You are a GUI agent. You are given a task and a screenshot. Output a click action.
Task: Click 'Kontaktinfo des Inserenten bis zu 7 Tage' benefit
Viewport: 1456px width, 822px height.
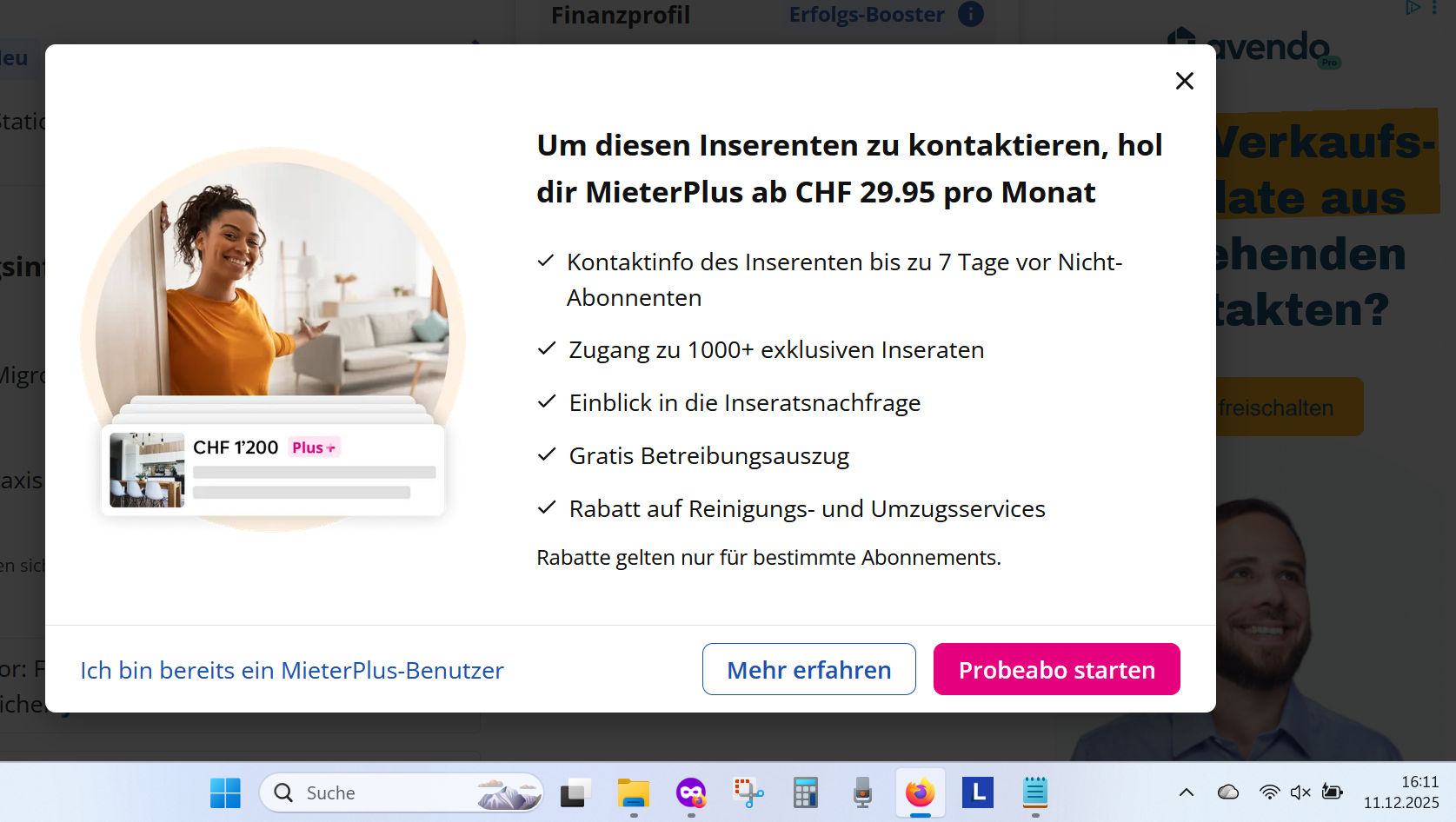(x=844, y=280)
